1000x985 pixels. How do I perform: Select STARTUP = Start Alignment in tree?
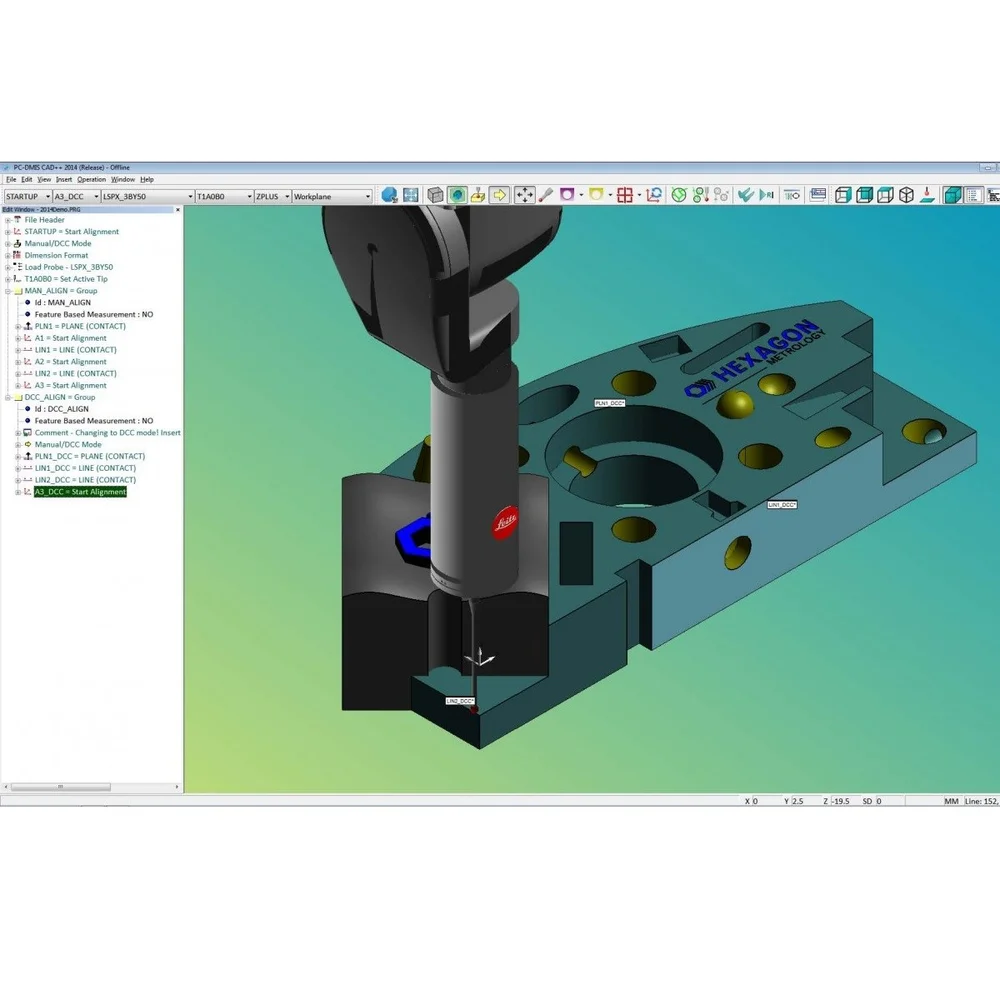71,232
